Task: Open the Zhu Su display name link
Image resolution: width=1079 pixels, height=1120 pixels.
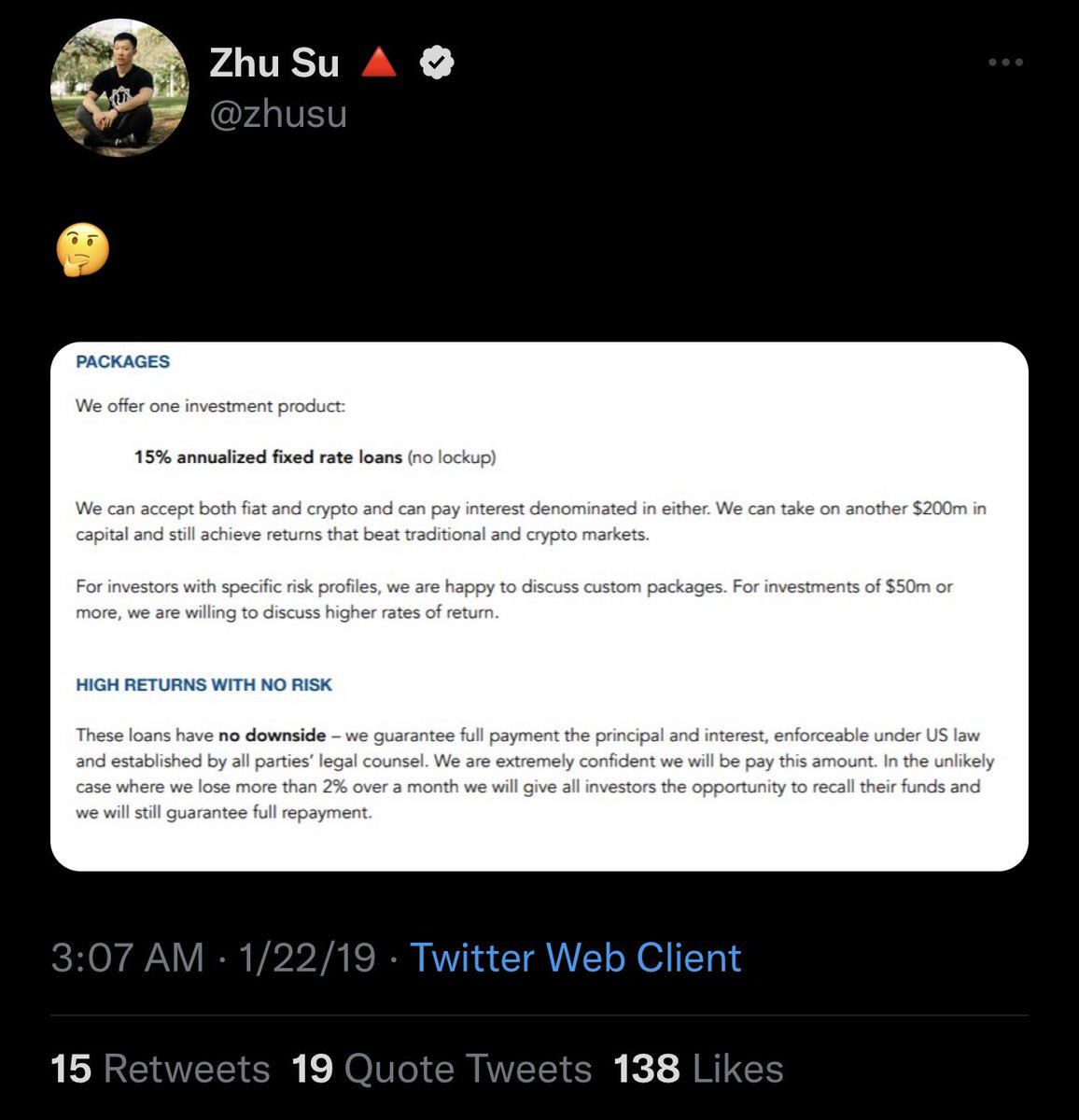Action: (273, 63)
